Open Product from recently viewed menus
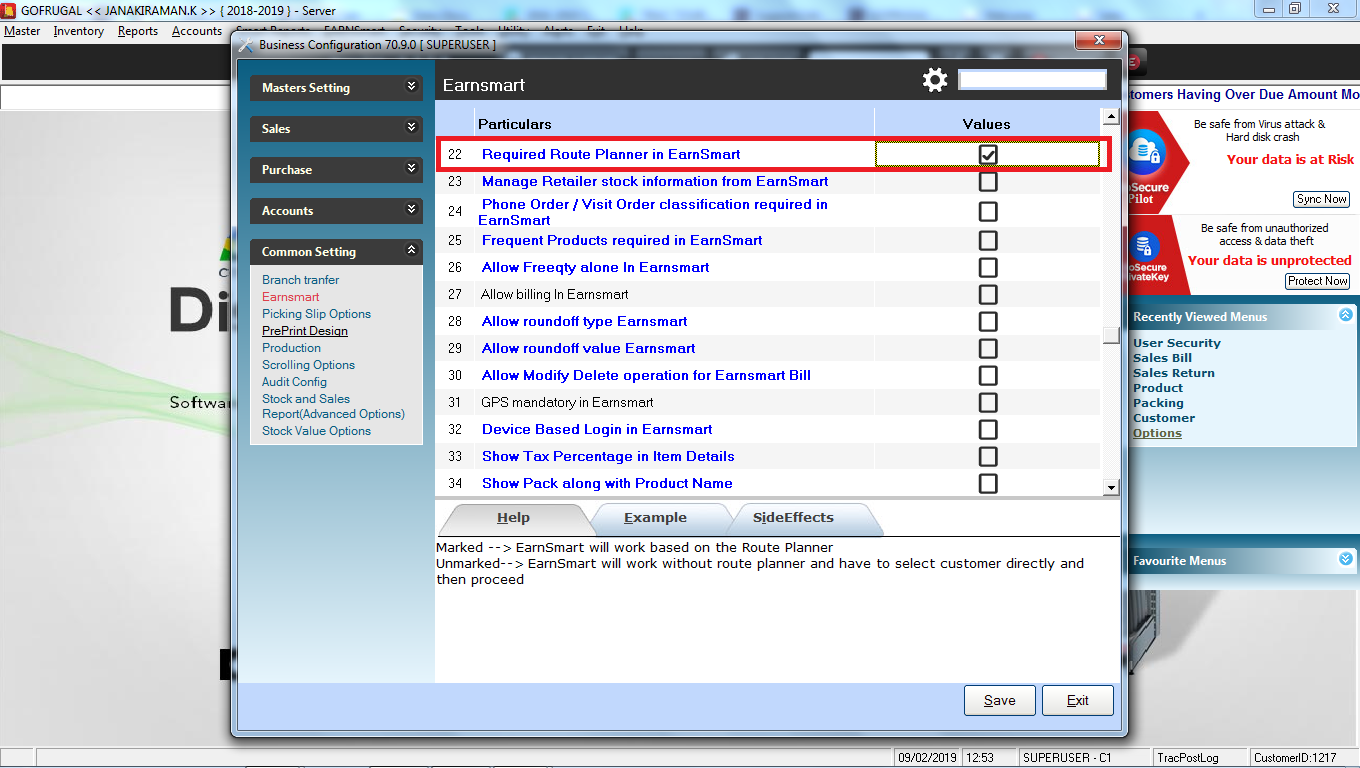The height and width of the screenshot is (768, 1360). [x=1158, y=388]
